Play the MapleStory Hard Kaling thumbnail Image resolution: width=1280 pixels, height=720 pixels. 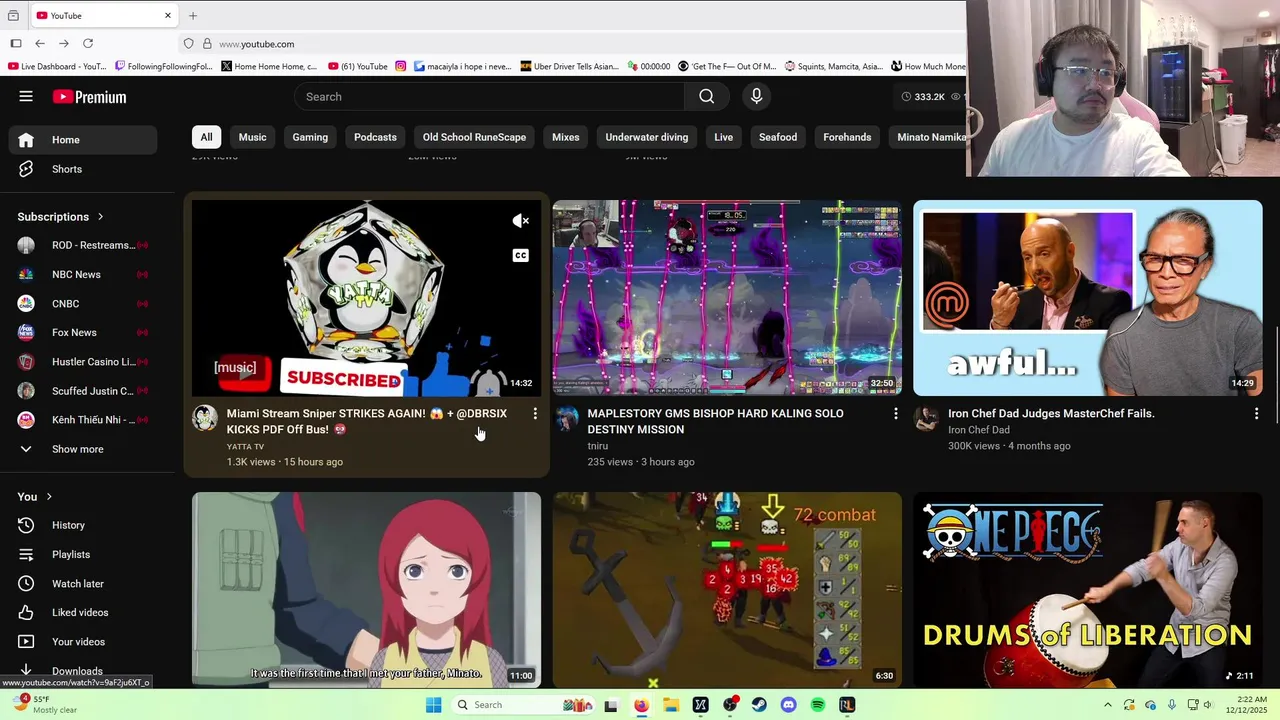727,298
